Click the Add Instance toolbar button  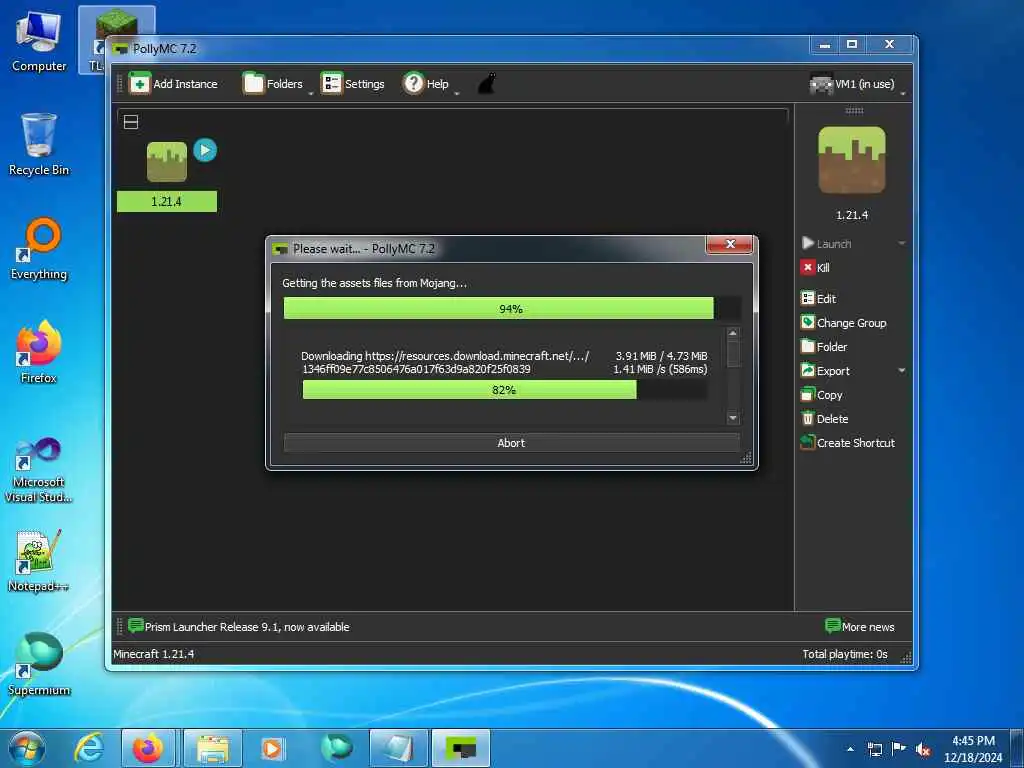174,84
